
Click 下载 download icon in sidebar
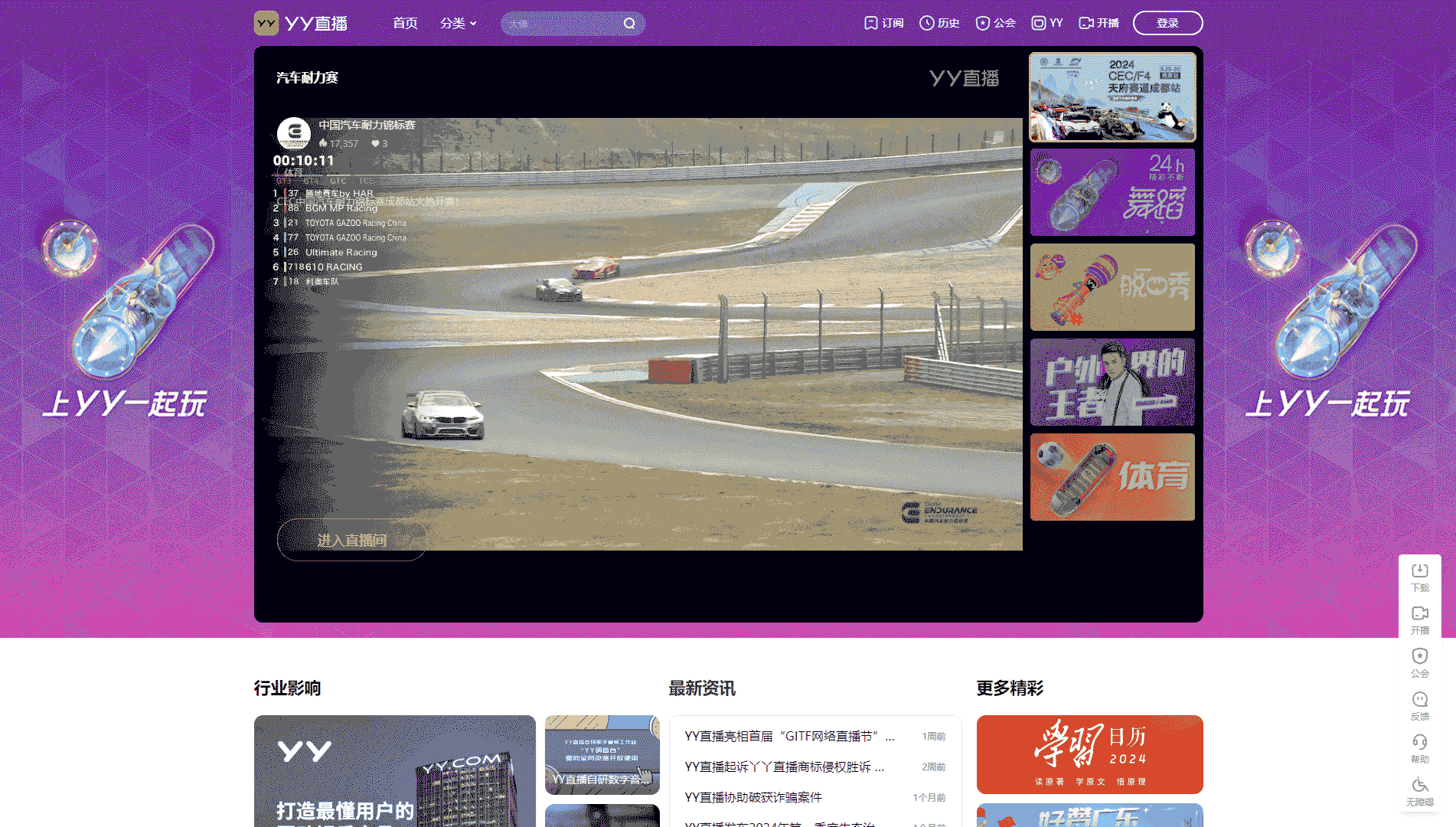1420,570
